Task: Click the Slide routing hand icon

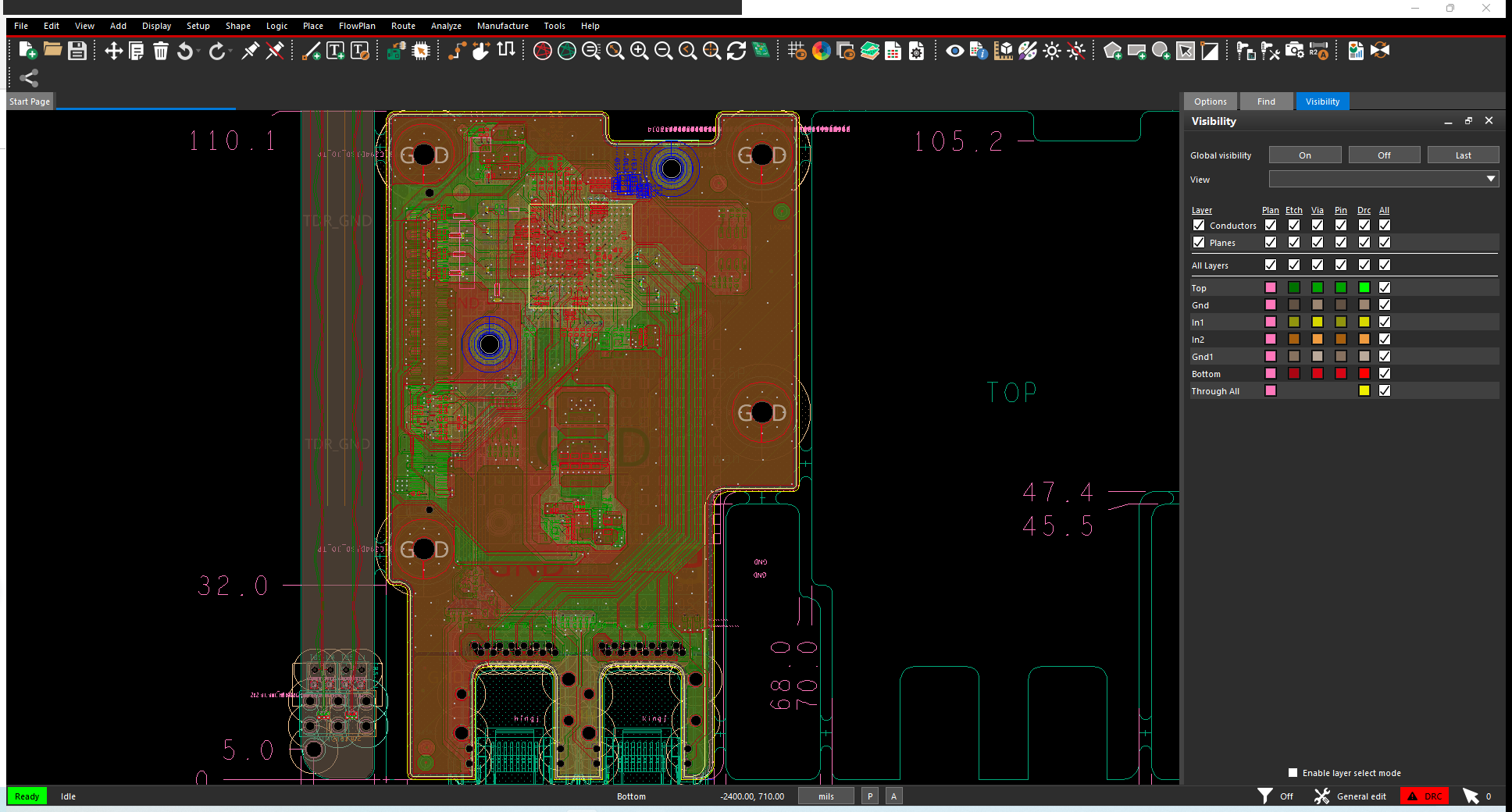Action: pyautogui.click(x=481, y=51)
